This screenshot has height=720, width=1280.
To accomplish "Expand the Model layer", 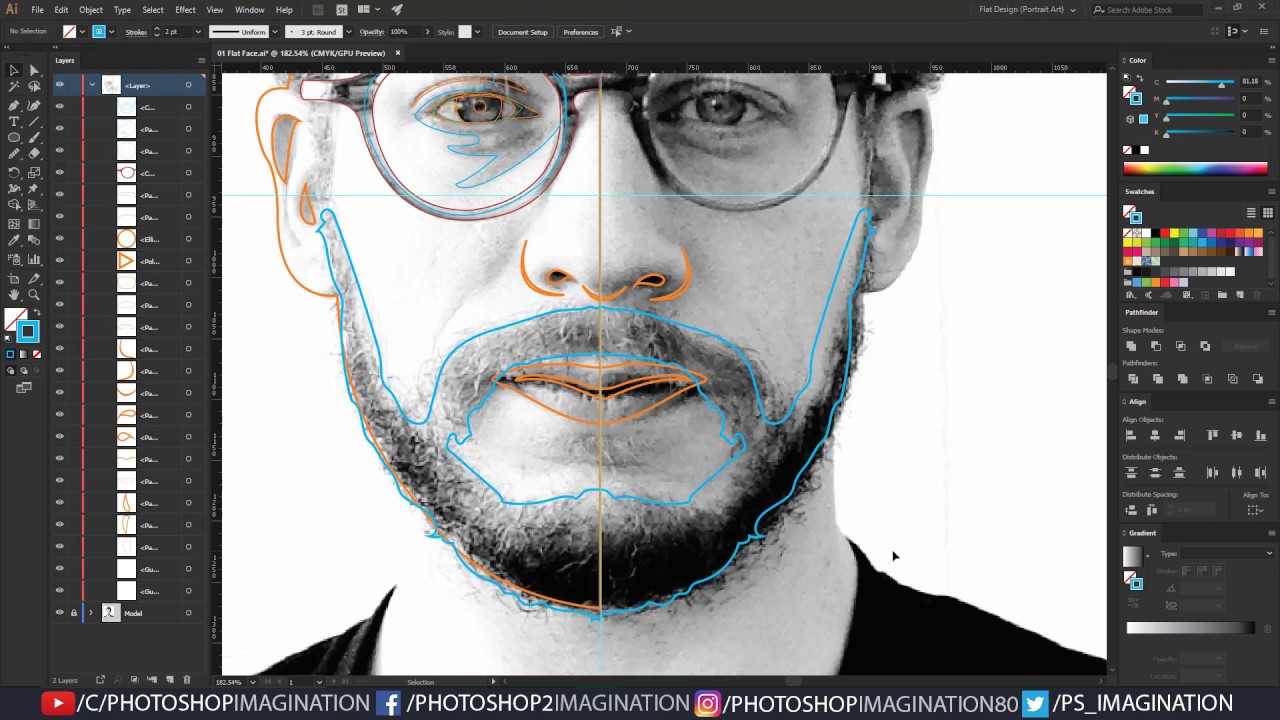I will (x=92, y=613).
